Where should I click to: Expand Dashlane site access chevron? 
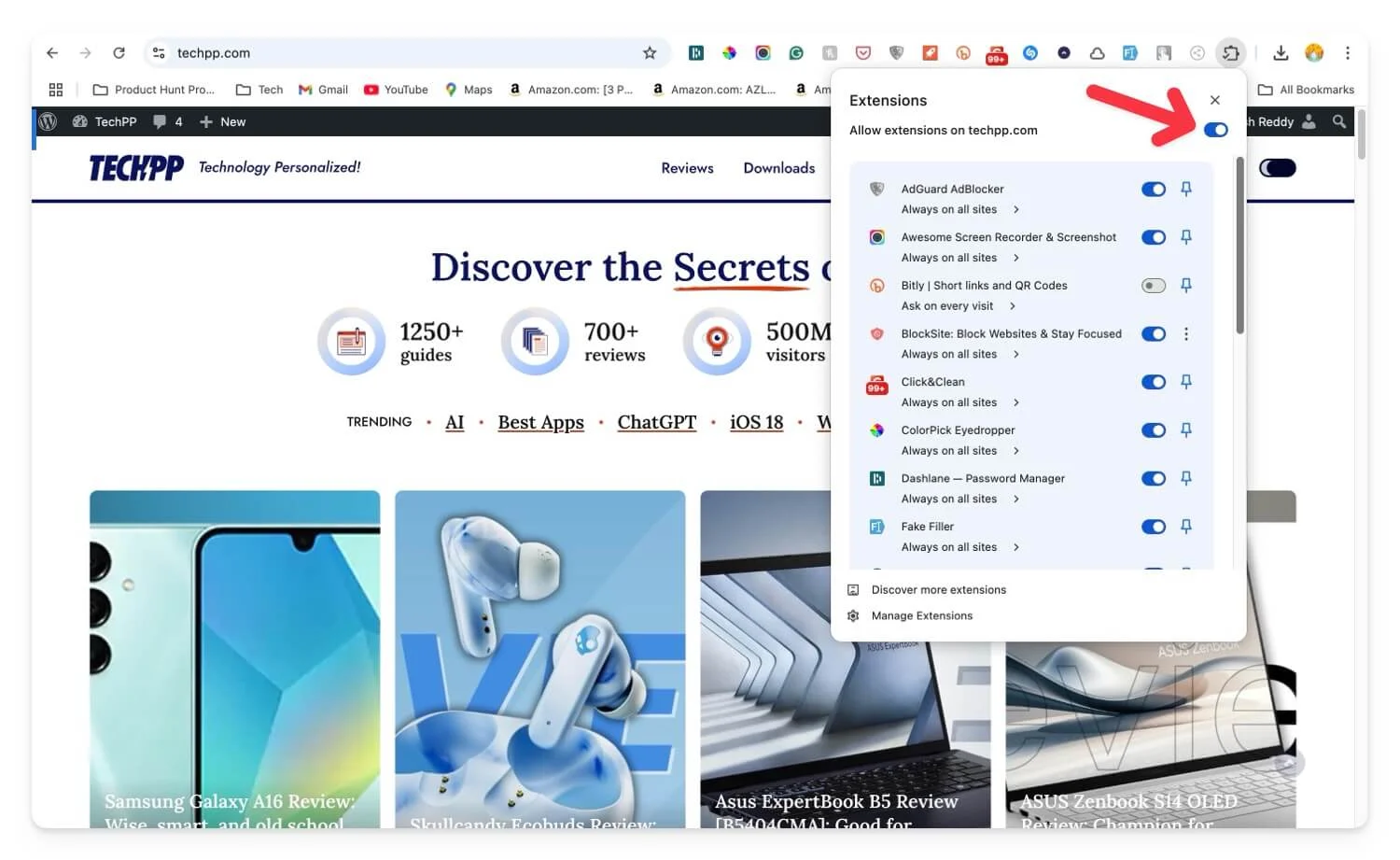1016,499
